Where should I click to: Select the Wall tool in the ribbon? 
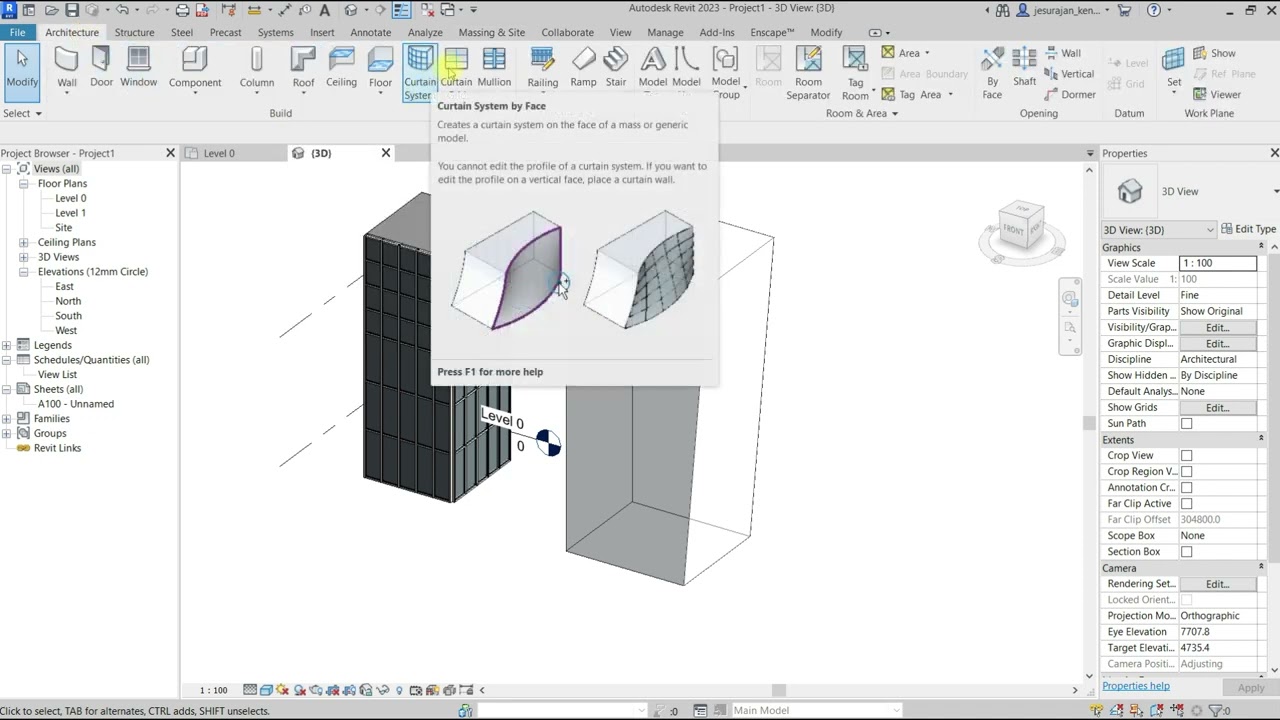coord(66,68)
